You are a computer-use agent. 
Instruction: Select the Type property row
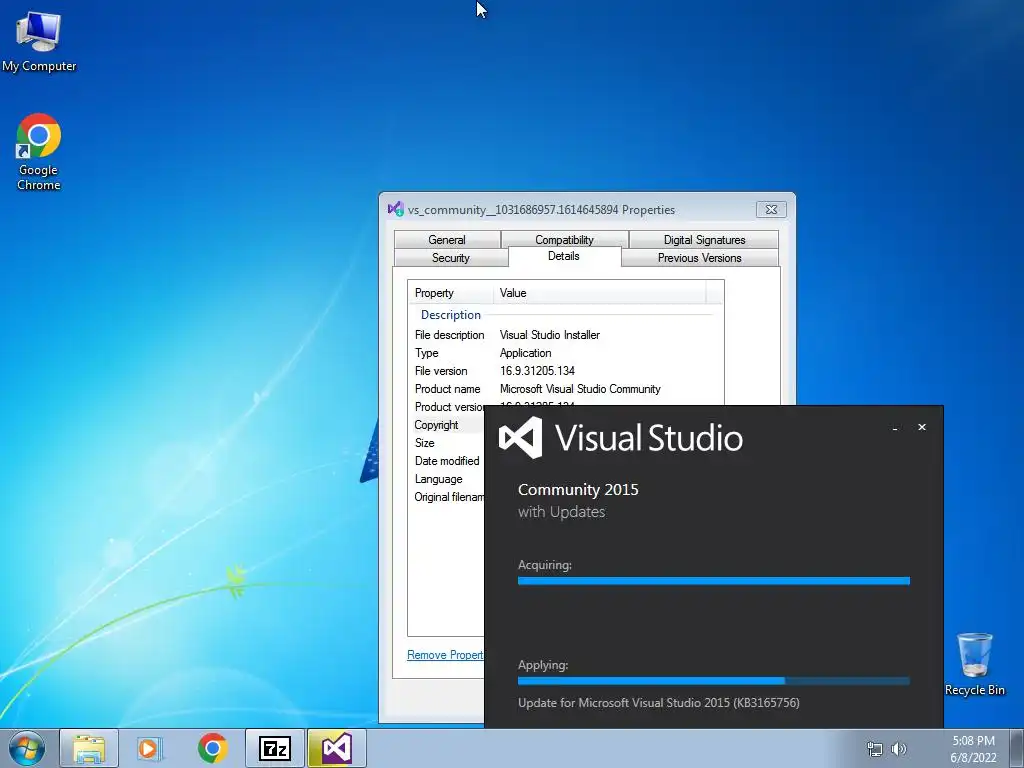566,353
